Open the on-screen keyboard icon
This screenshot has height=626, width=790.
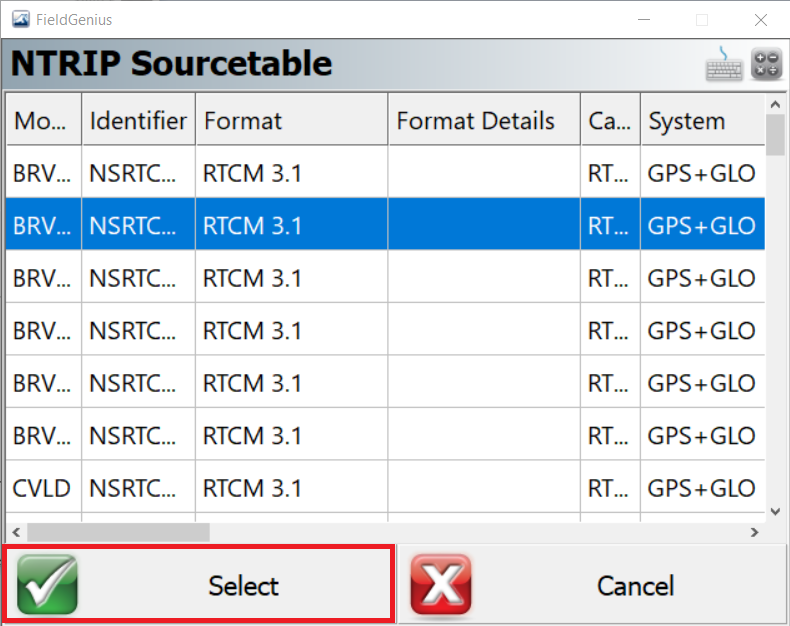click(724, 64)
